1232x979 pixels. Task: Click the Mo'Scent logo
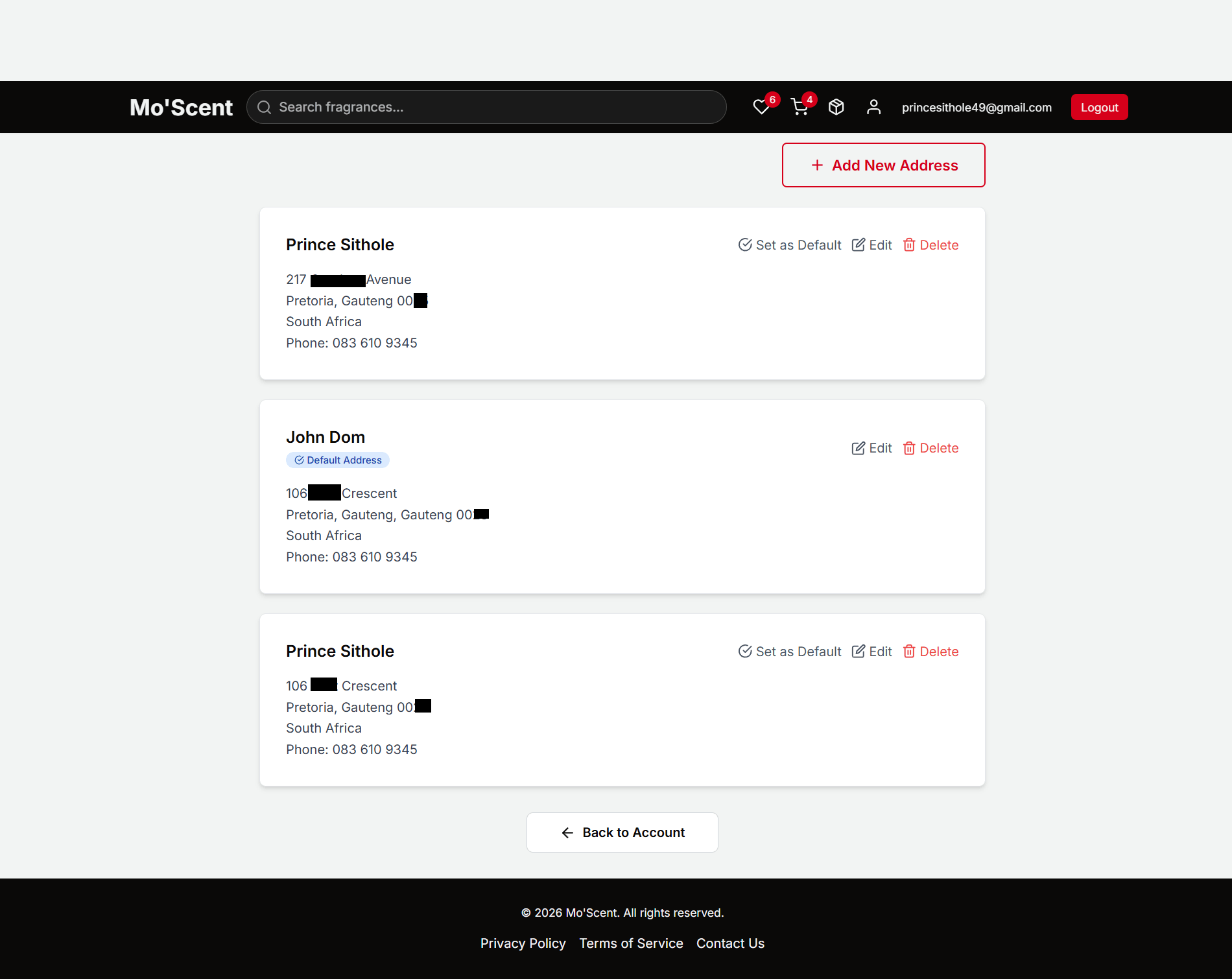181,107
